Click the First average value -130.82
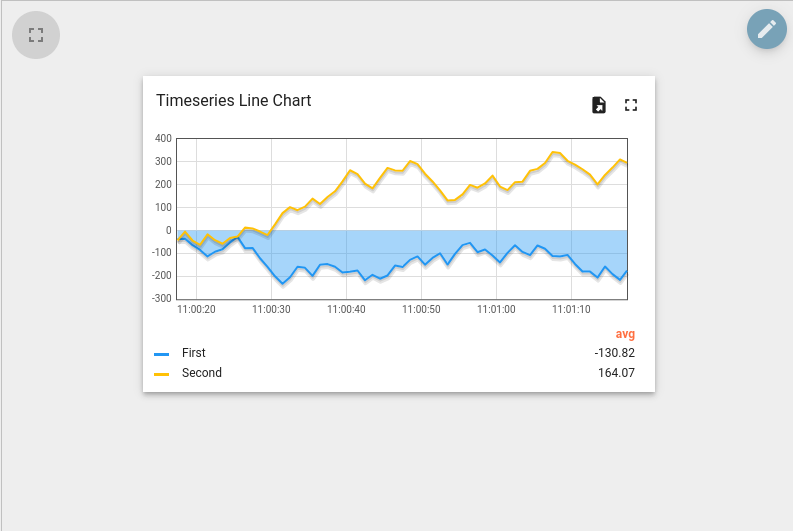This screenshot has width=793, height=531. (614, 353)
